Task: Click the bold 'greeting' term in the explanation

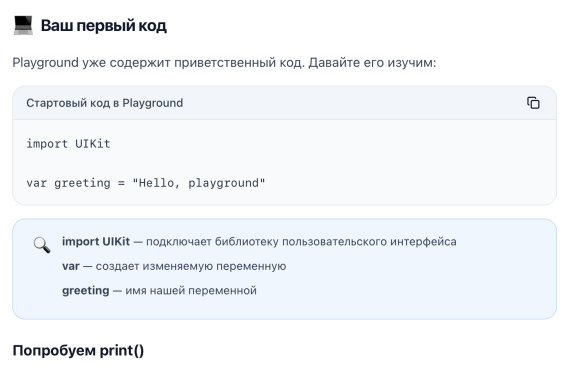Action: click(85, 291)
